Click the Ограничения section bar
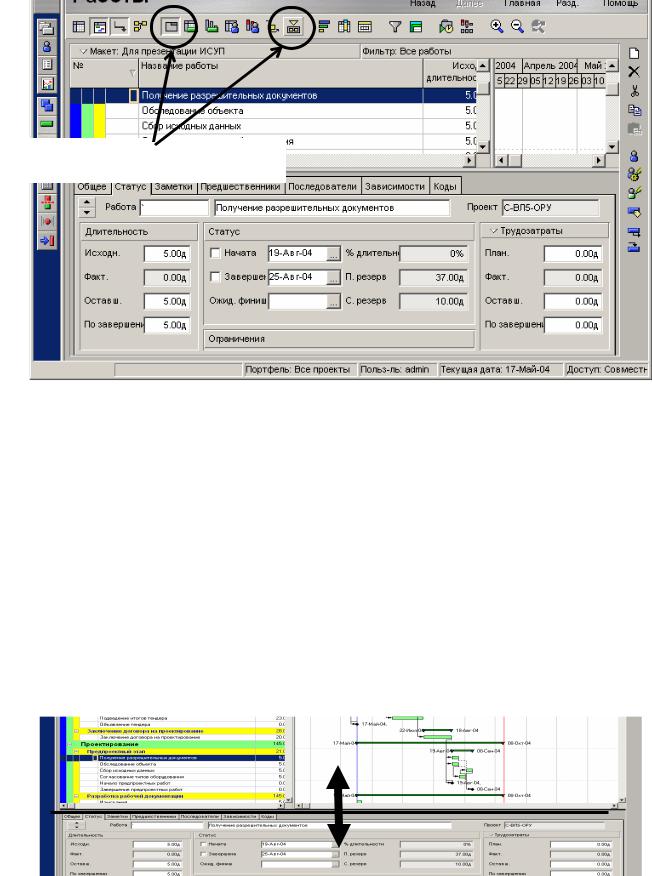 (x=339, y=339)
